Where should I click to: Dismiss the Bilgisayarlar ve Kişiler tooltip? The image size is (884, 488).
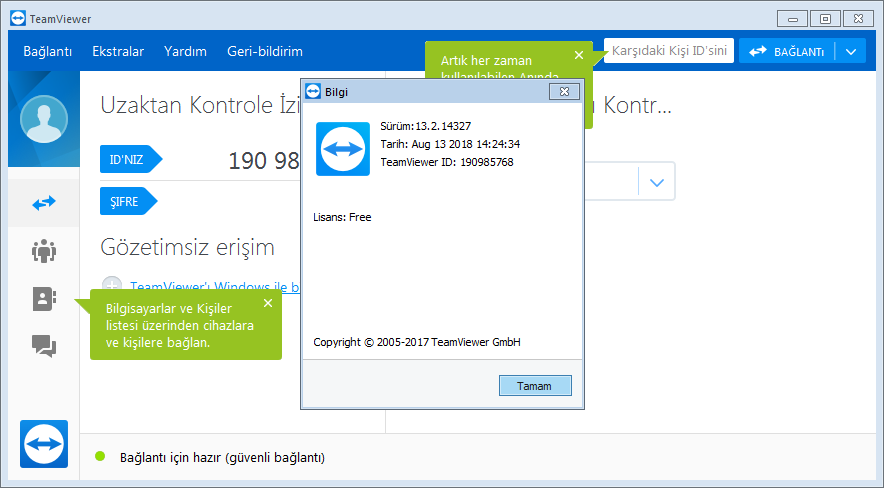(x=268, y=303)
